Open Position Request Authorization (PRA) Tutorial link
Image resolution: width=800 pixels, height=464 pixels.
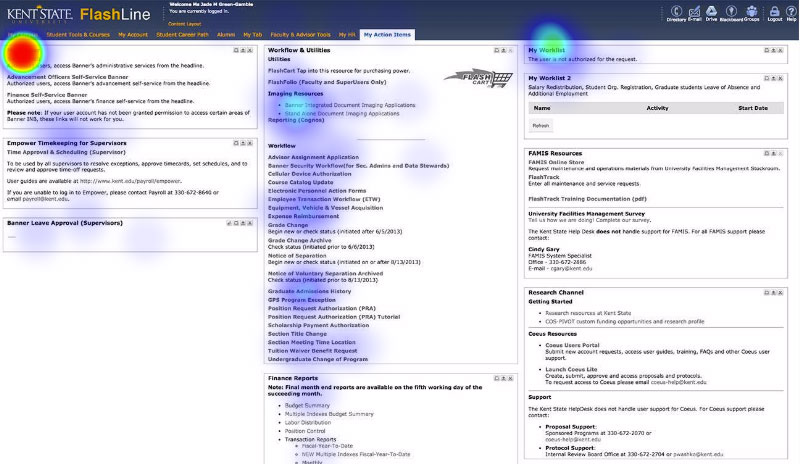coord(334,317)
